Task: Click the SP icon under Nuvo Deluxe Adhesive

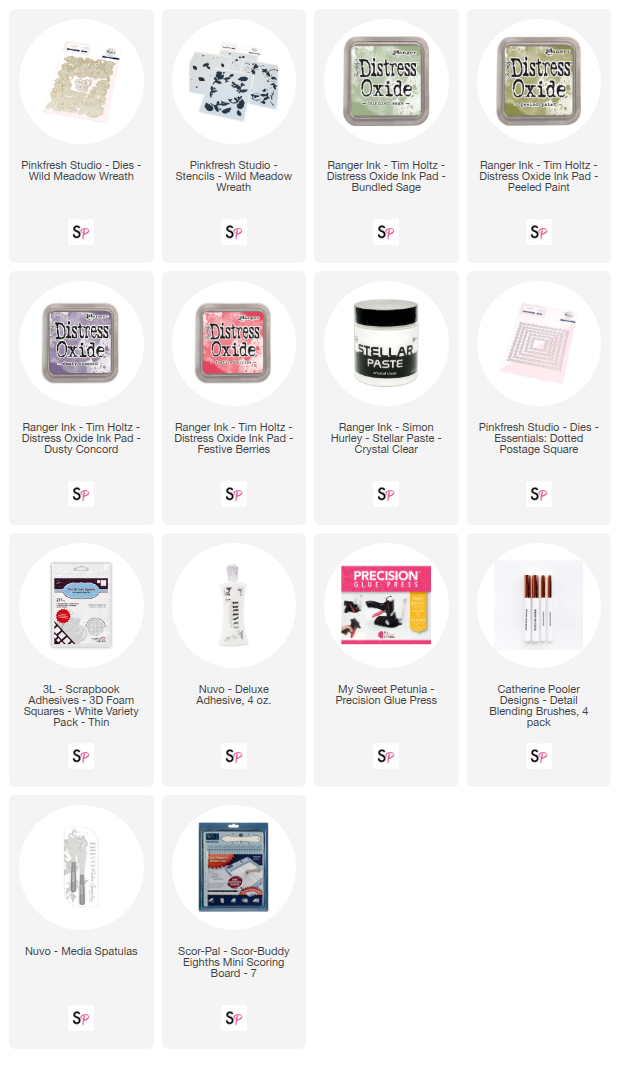Action: (x=234, y=756)
